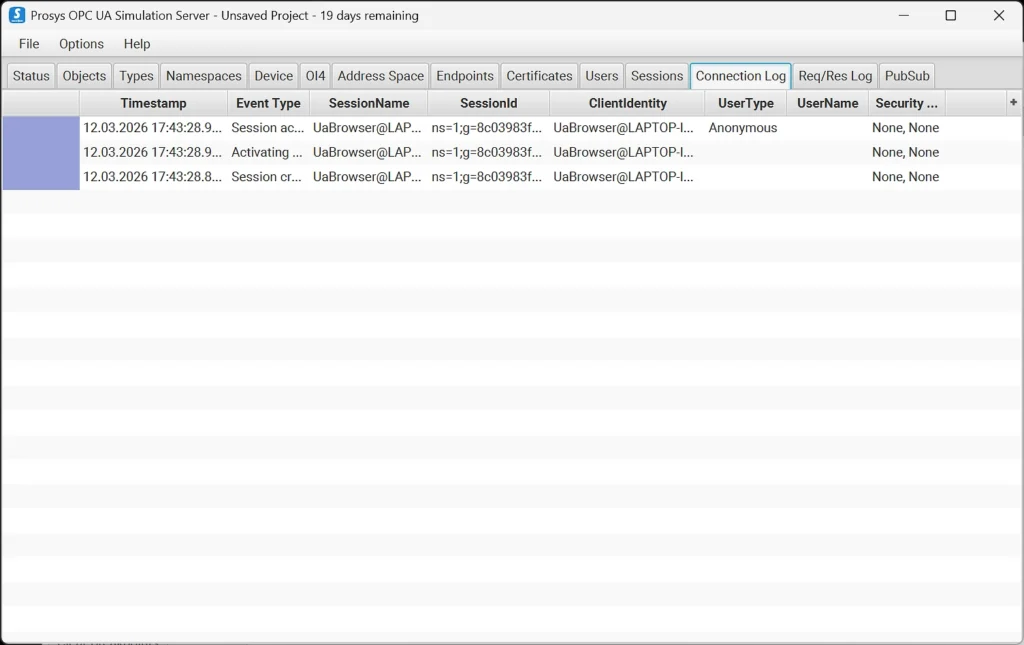
Task: Click the UserType column header
Action: [745, 103]
